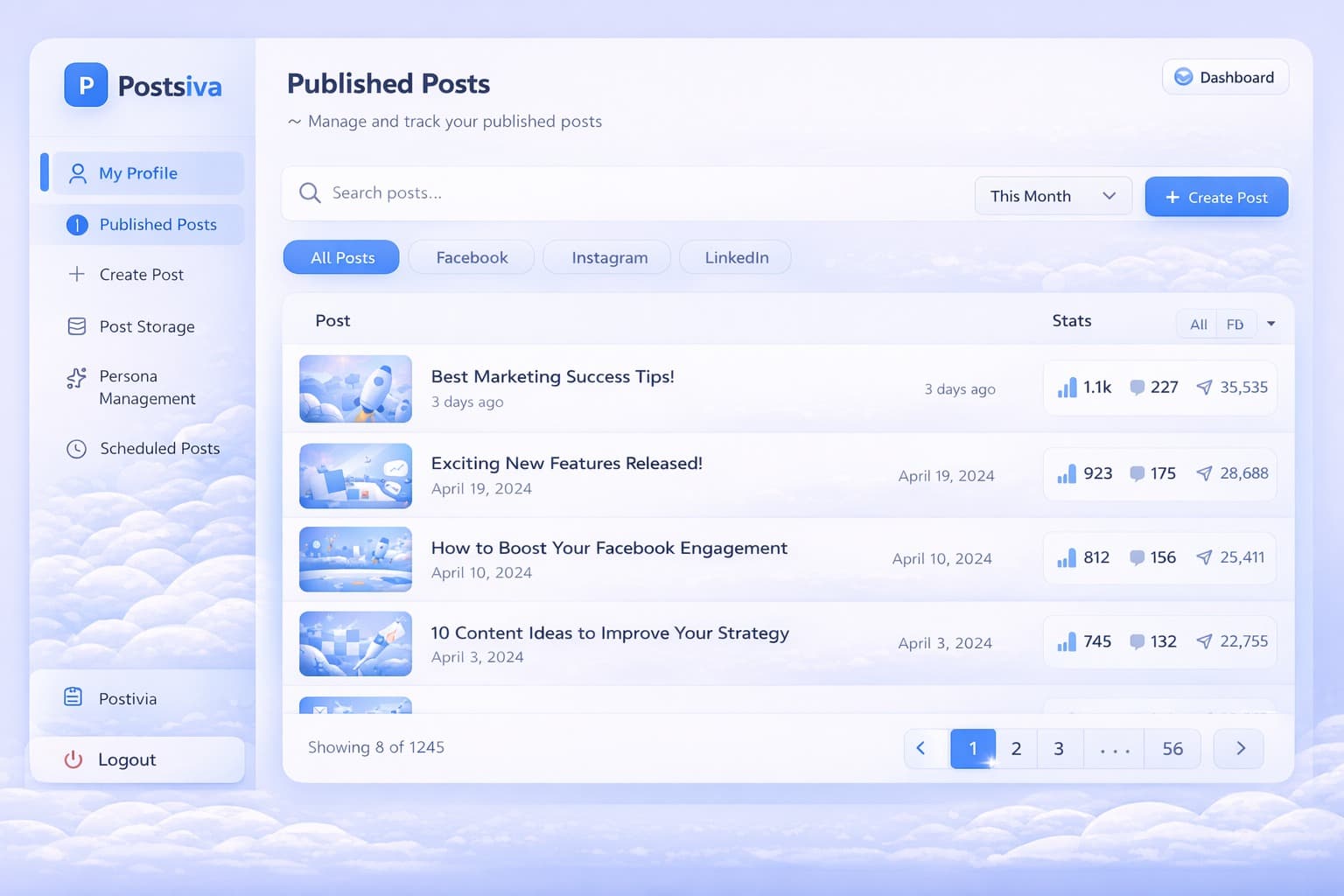Screen dimensions: 1344x896
Task: Click the search magnifier icon
Action: 310,192
